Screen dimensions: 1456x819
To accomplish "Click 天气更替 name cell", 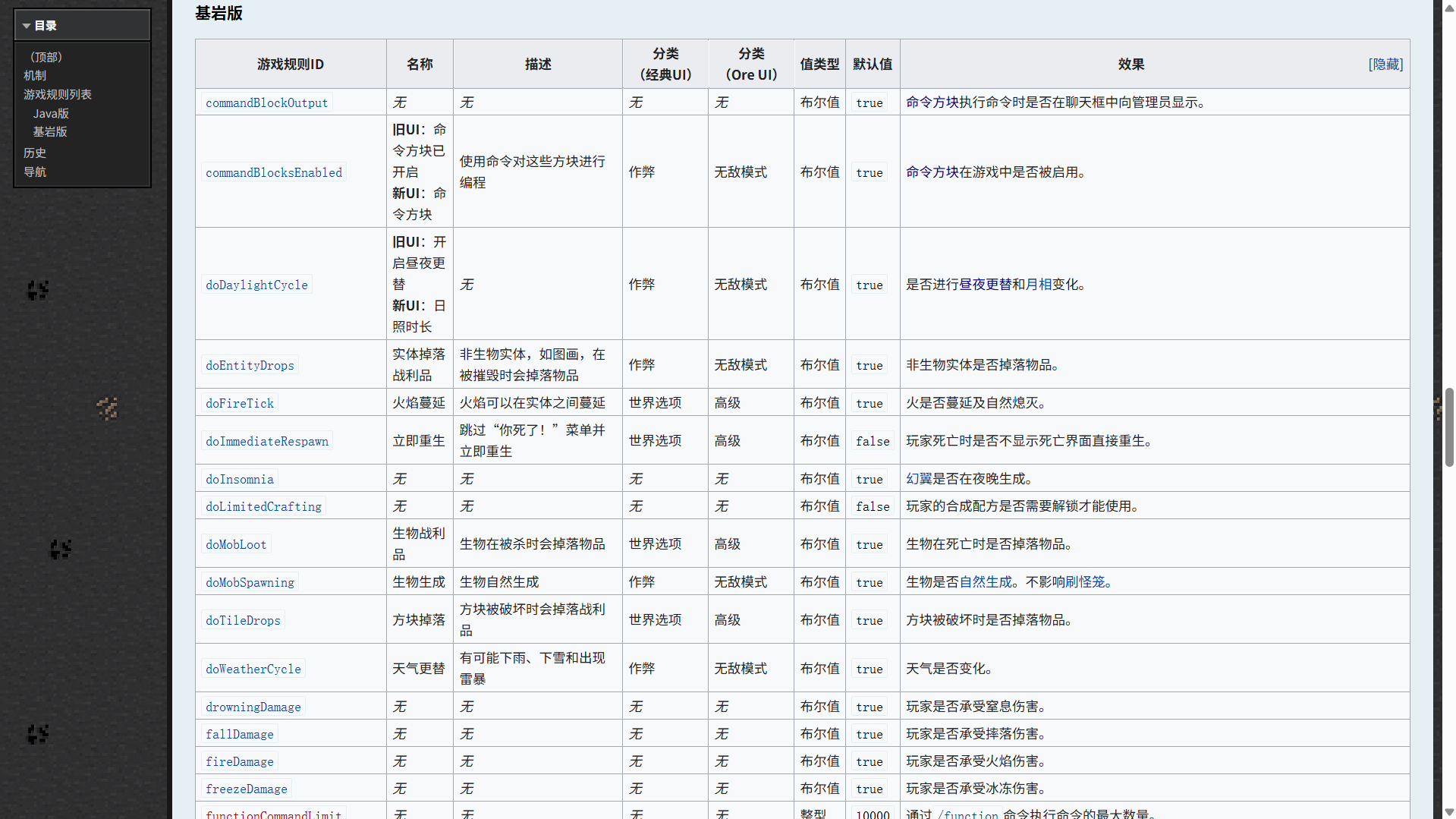I will pyautogui.click(x=419, y=669).
